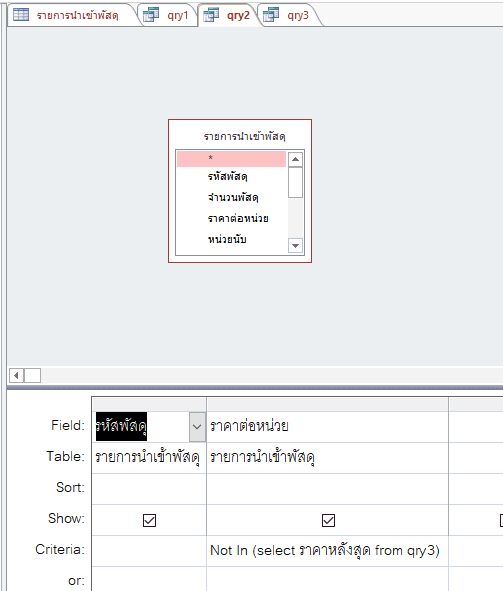Open the Field dropdown for รหัสพัสดุ
Viewport: 503px width, 591px height.
coord(197,427)
